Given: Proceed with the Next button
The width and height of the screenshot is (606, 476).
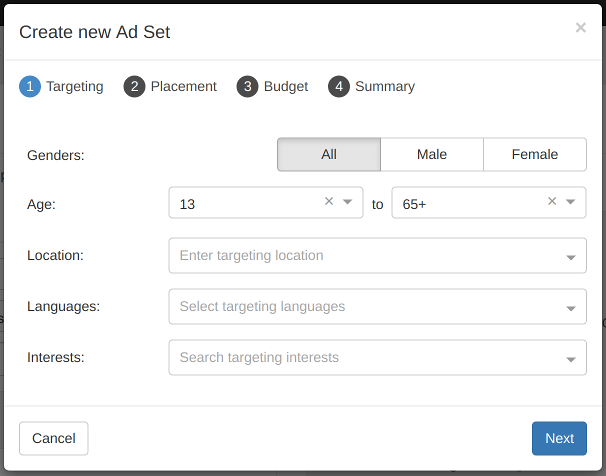Looking at the screenshot, I should (x=559, y=438).
